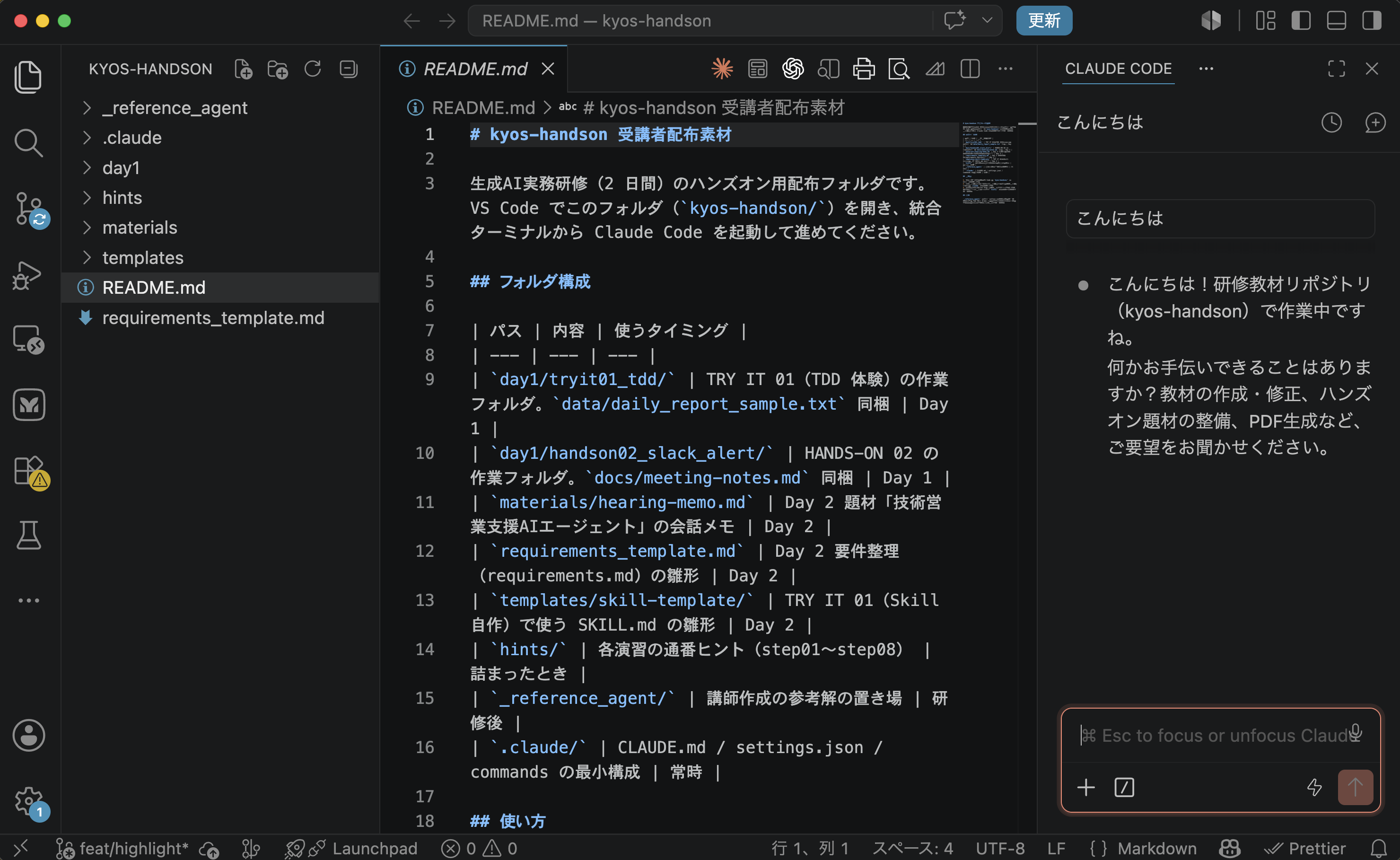
Task: Maximize the Claude Code panel
Action: pos(1336,69)
